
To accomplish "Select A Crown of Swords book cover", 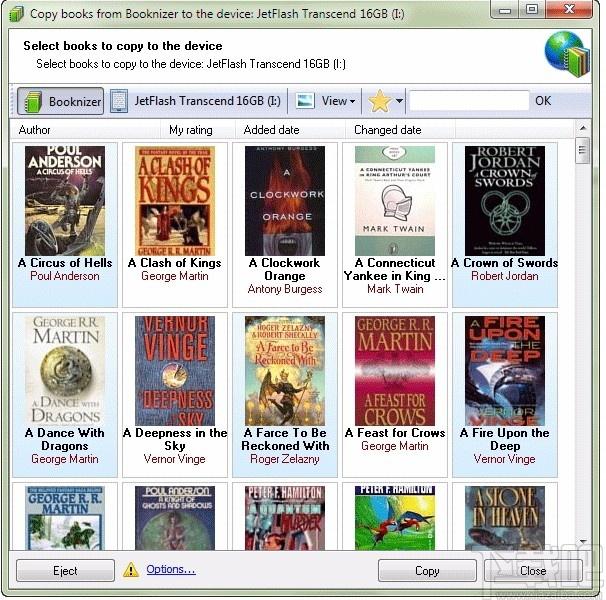I will [x=505, y=201].
